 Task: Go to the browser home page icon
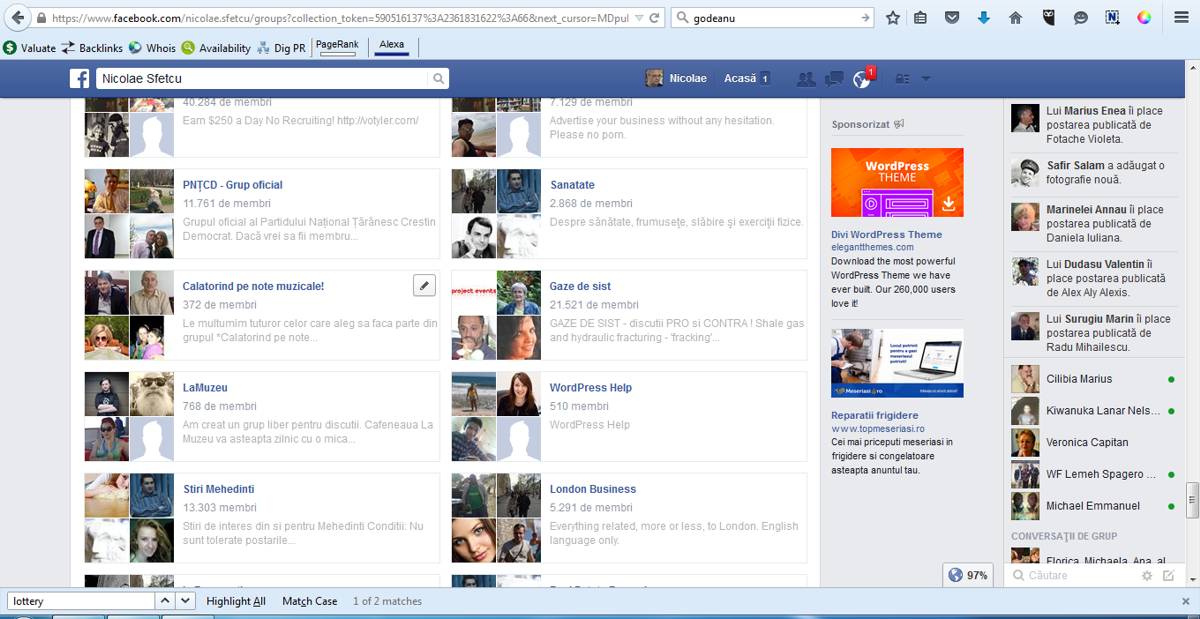tap(1015, 18)
